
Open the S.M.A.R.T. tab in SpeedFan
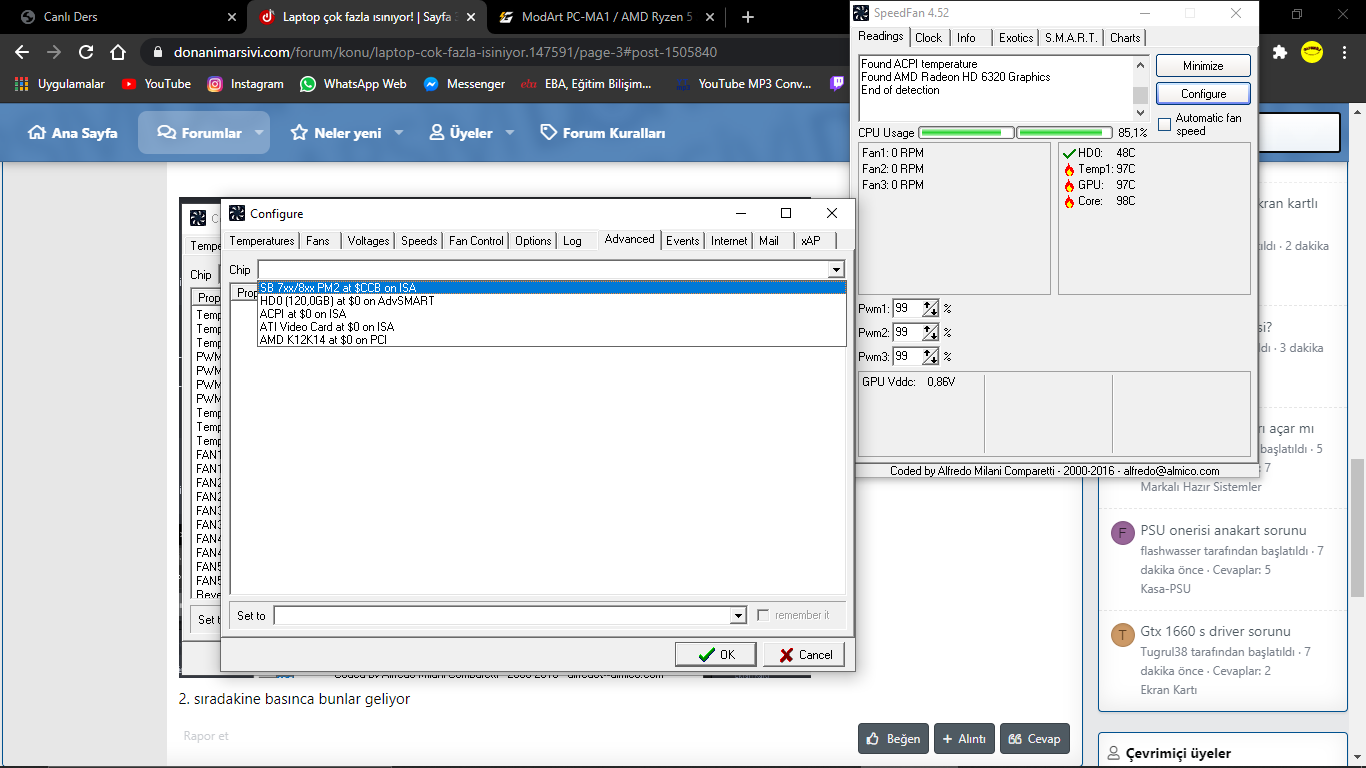tap(1071, 38)
